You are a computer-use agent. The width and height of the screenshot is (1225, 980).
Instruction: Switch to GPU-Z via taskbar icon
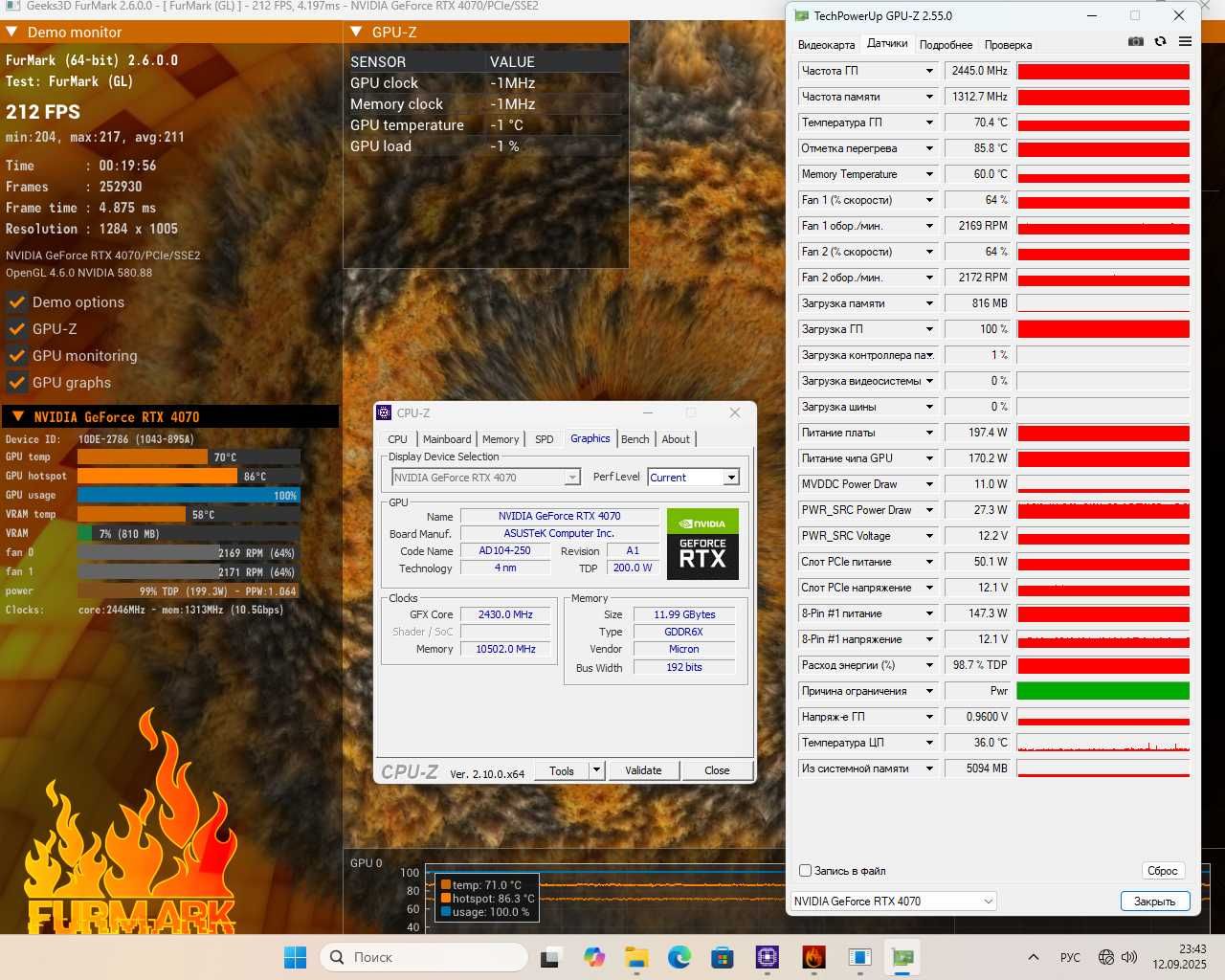click(x=902, y=957)
